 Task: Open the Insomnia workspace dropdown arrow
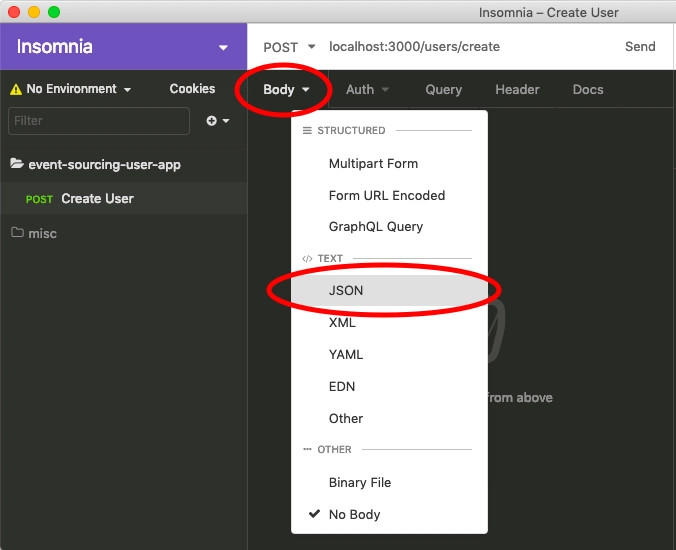[x=223, y=47]
